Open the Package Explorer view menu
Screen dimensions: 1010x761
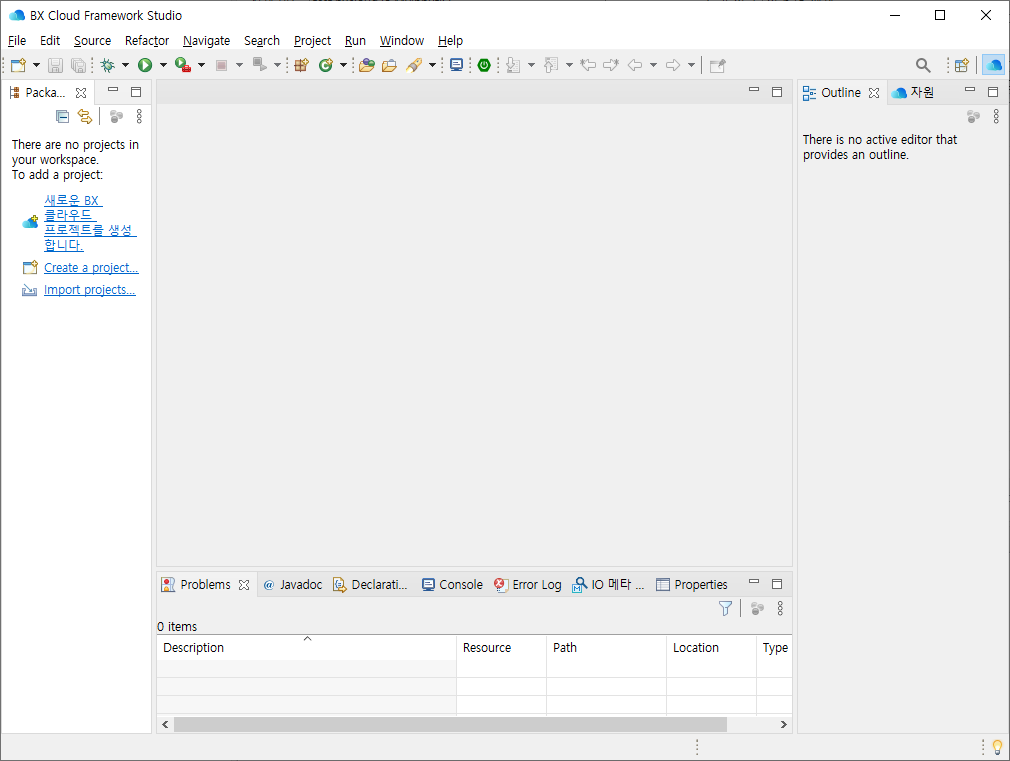point(139,116)
